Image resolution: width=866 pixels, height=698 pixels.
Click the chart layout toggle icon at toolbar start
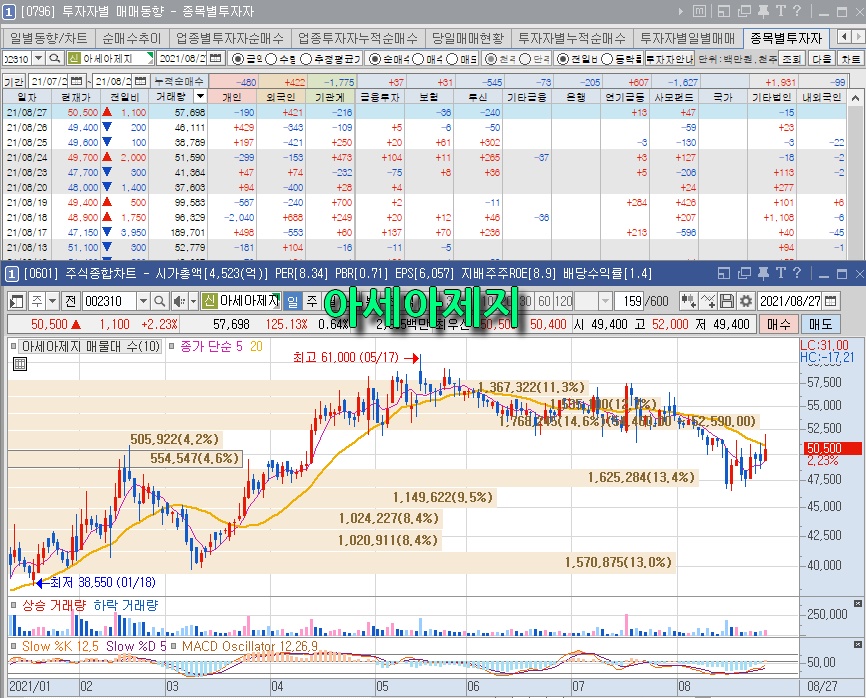[x=18, y=302]
